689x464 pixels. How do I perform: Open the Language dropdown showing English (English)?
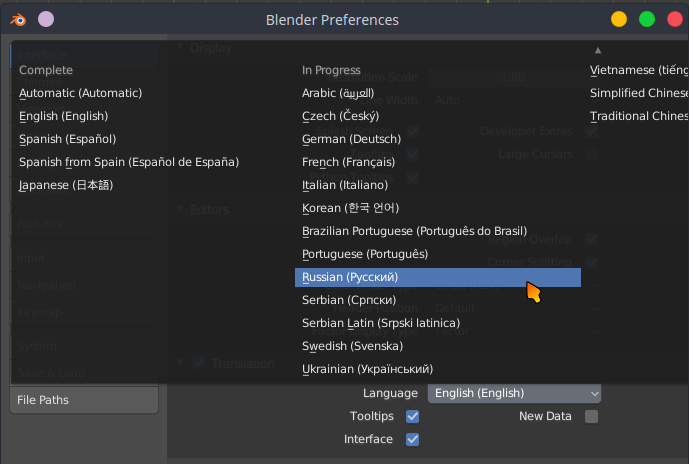(514, 393)
